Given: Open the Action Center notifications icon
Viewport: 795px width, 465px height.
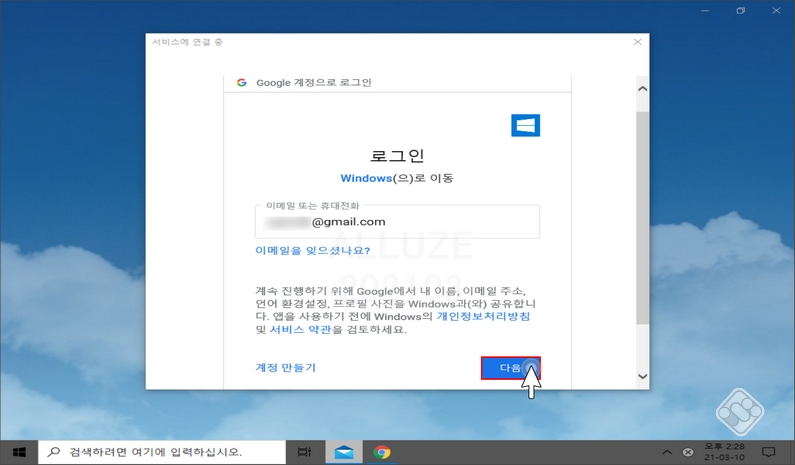Looking at the screenshot, I should (769, 452).
